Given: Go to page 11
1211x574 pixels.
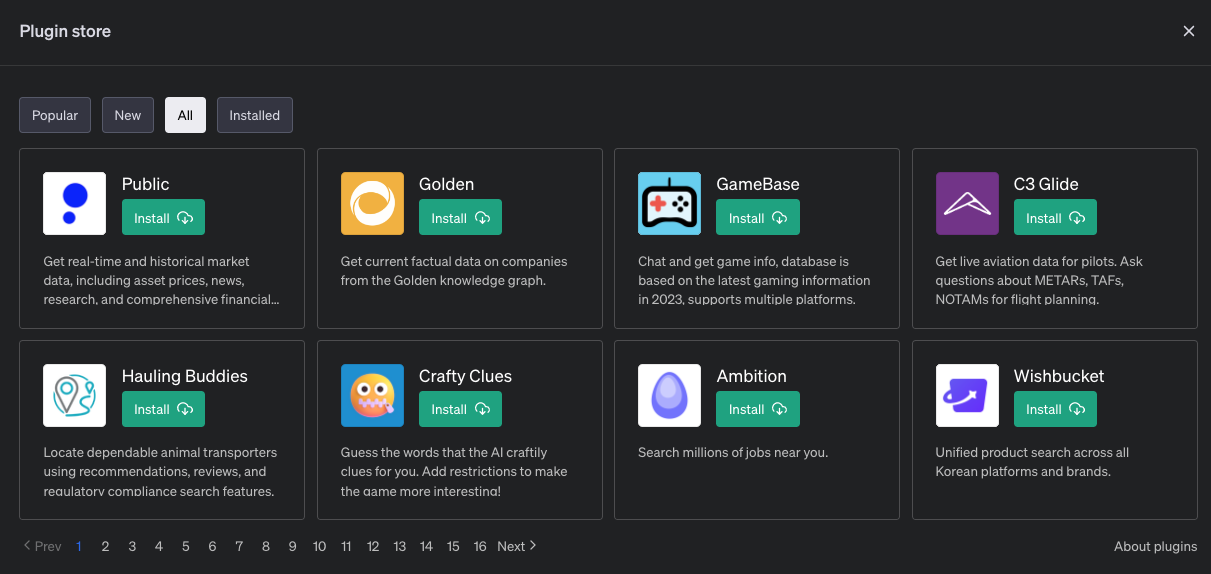Looking at the screenshot, I should pyautogui.click(x=346, y=546).
